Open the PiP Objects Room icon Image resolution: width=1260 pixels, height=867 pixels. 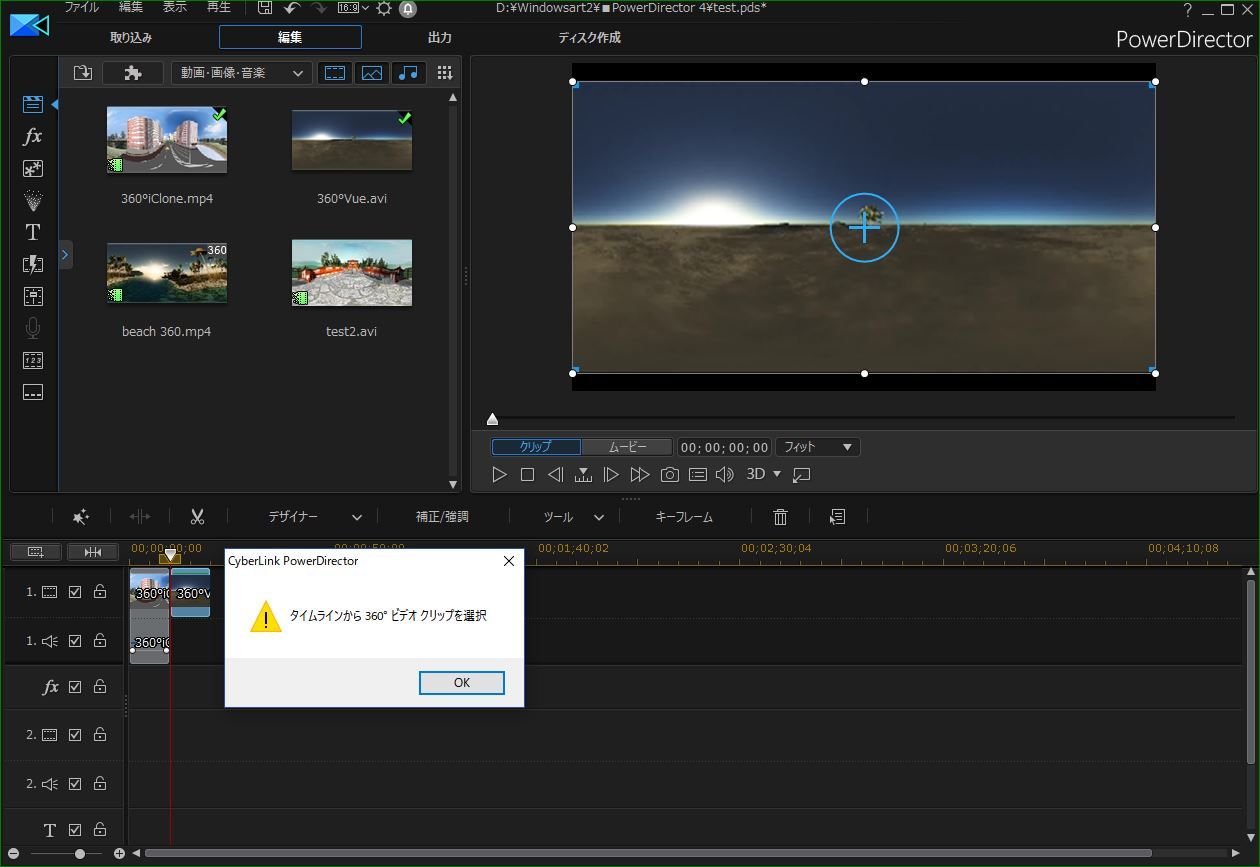coord(33,168)
